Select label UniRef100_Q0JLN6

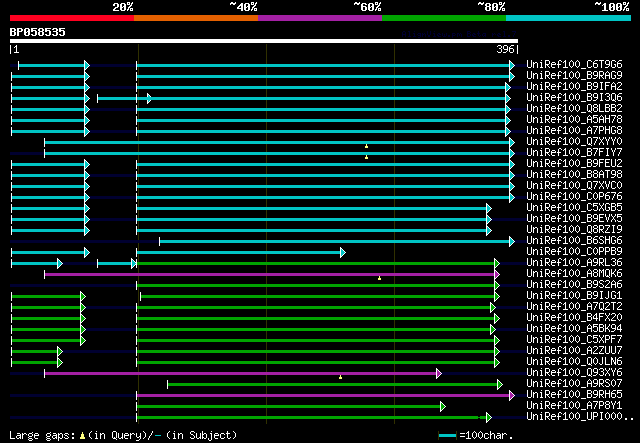[x=574, y=362]
